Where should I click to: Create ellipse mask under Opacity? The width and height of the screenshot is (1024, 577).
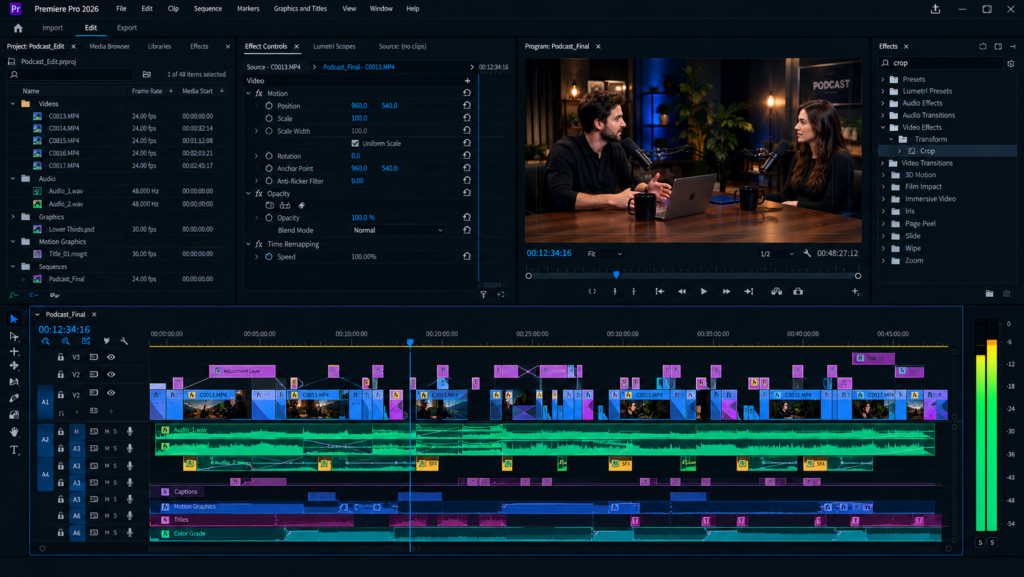tap(270, 206)
